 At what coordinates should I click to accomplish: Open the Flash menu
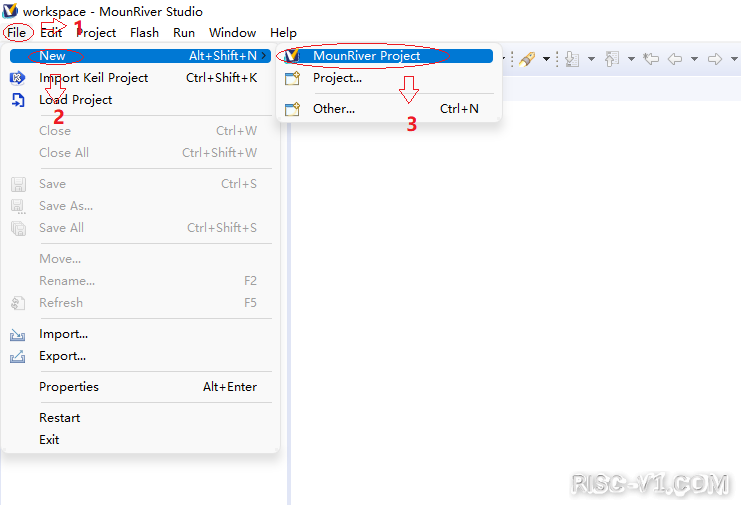pyautogui.click(x=144, y=33)
